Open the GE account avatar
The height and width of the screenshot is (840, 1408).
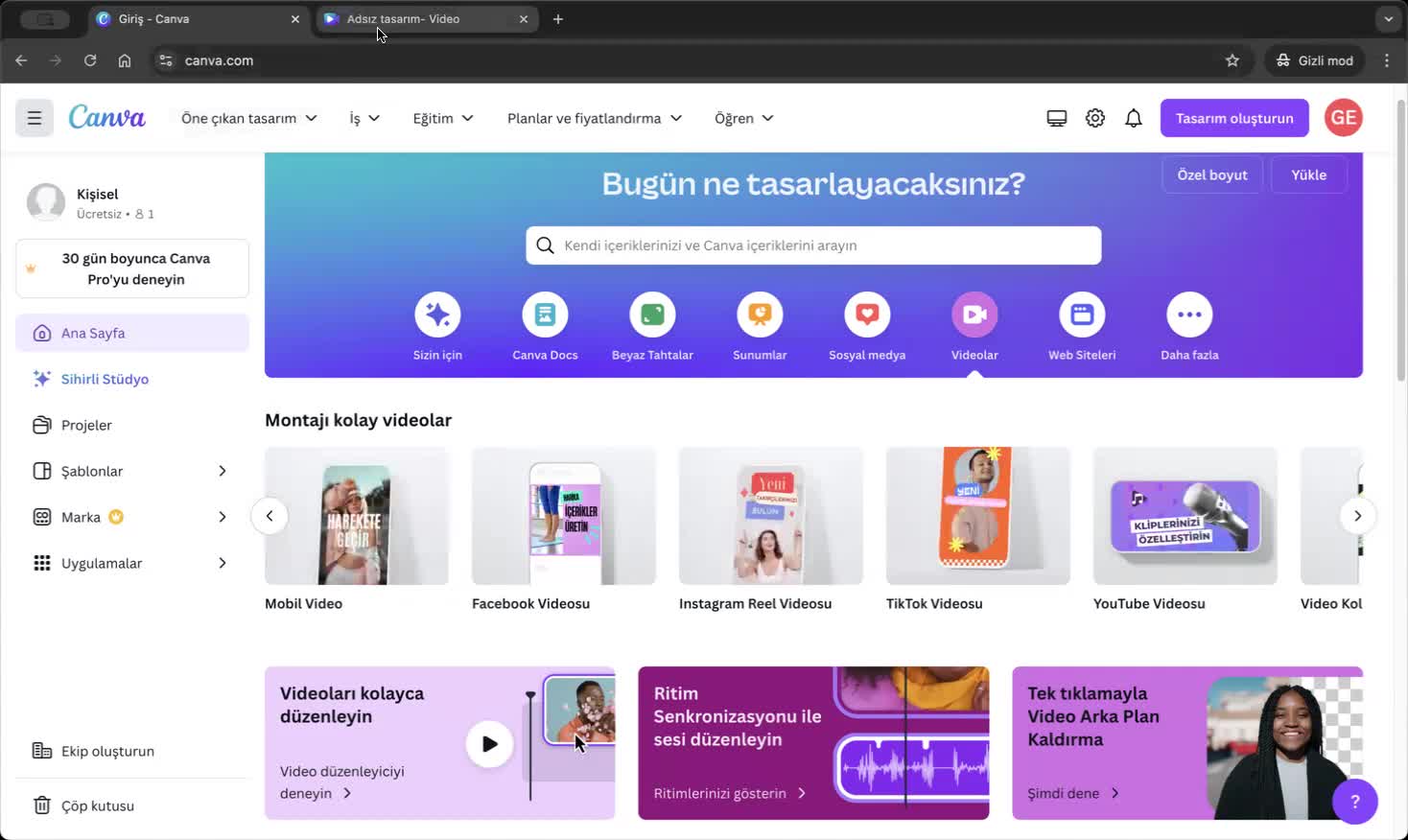click(x=1343, y=118)
